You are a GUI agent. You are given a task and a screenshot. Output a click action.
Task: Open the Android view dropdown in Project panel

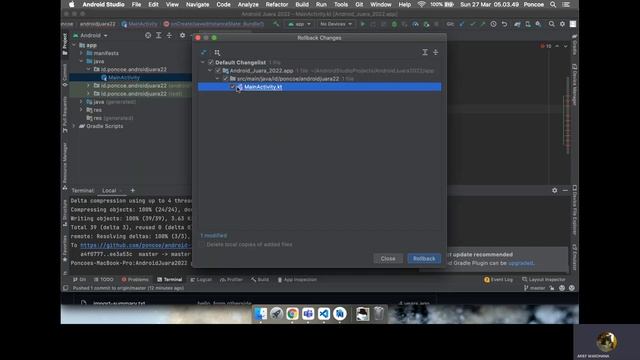[91, 36]
